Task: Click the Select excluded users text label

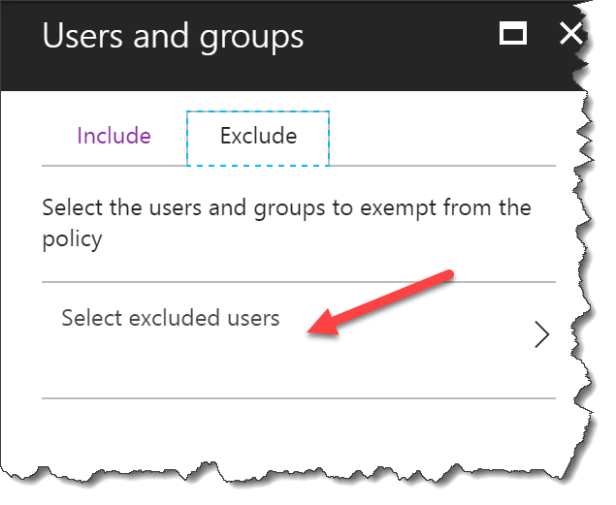Action: pyautogui.click(x=170, y=318)
